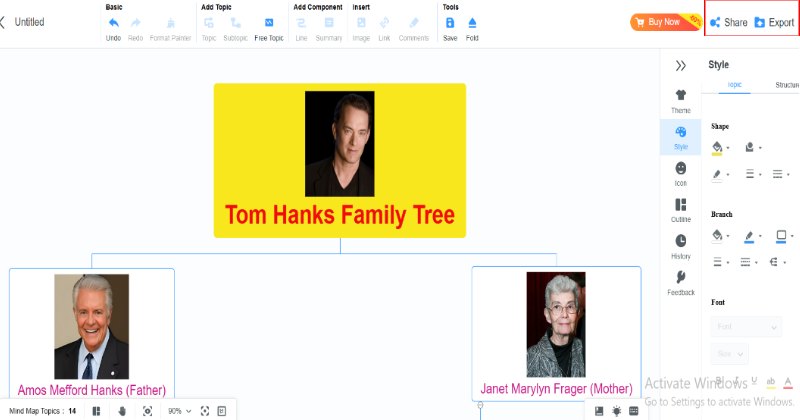
Task: Collapse the branch under the Mother node
Action: 480,405
